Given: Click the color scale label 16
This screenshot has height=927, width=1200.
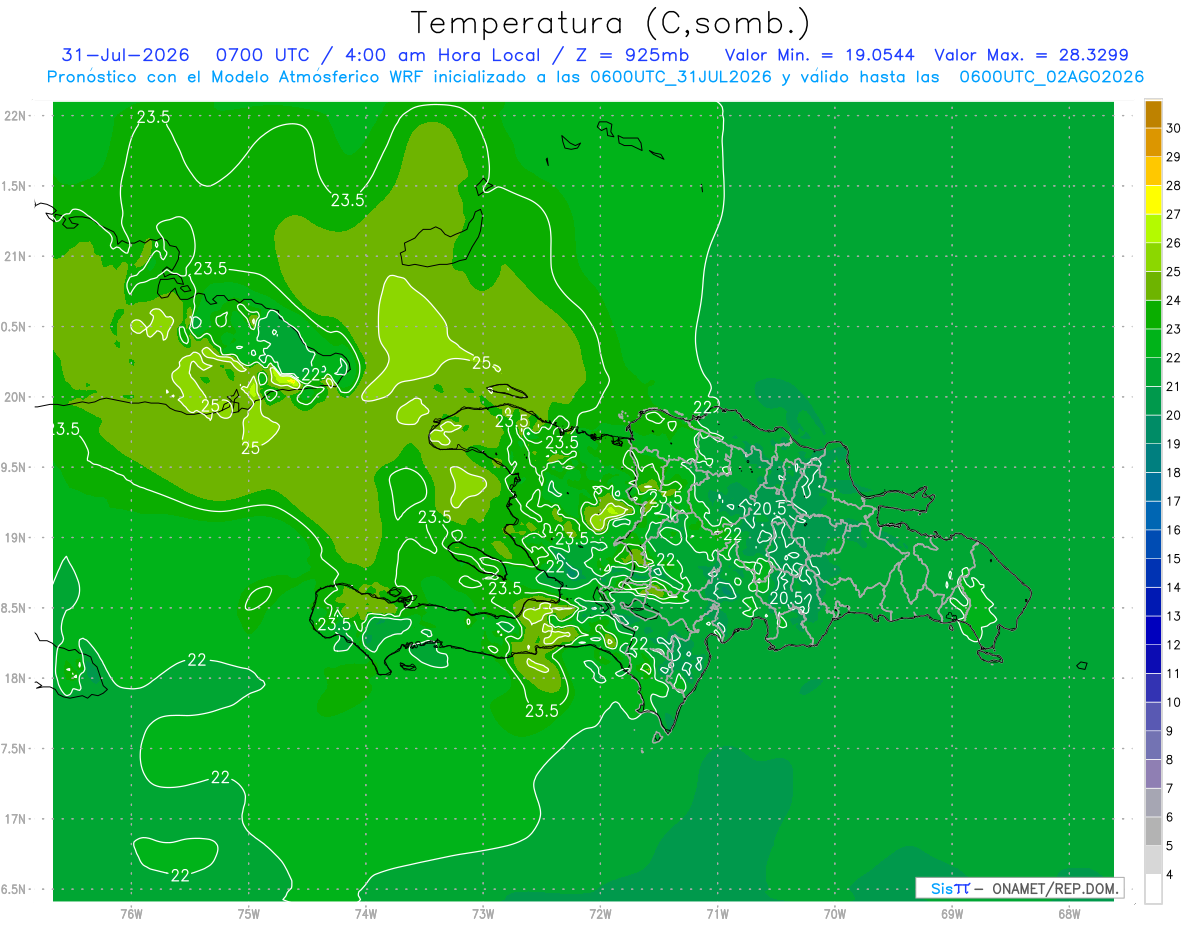Looking at the screenshot, I should (x=1174, y=530).
